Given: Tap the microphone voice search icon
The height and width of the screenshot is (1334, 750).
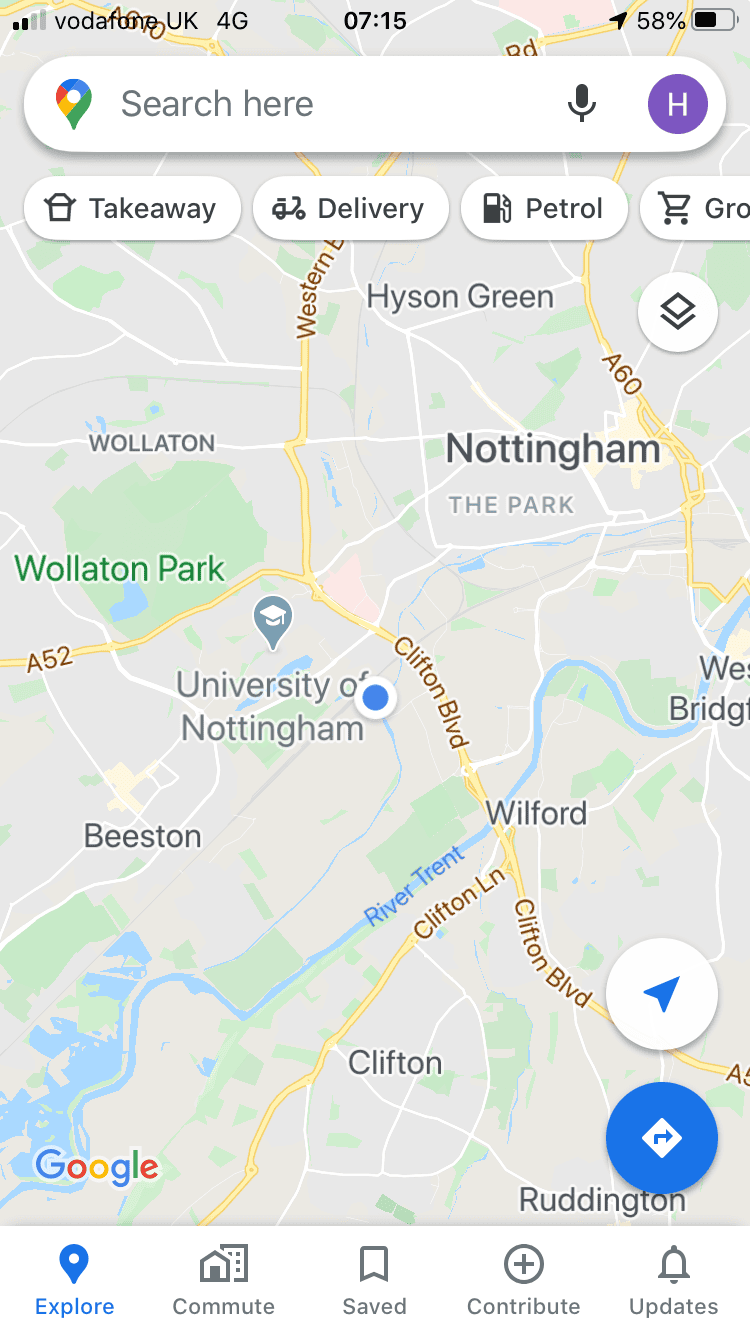Looking at the screenshot, I should tap(581, 104).
